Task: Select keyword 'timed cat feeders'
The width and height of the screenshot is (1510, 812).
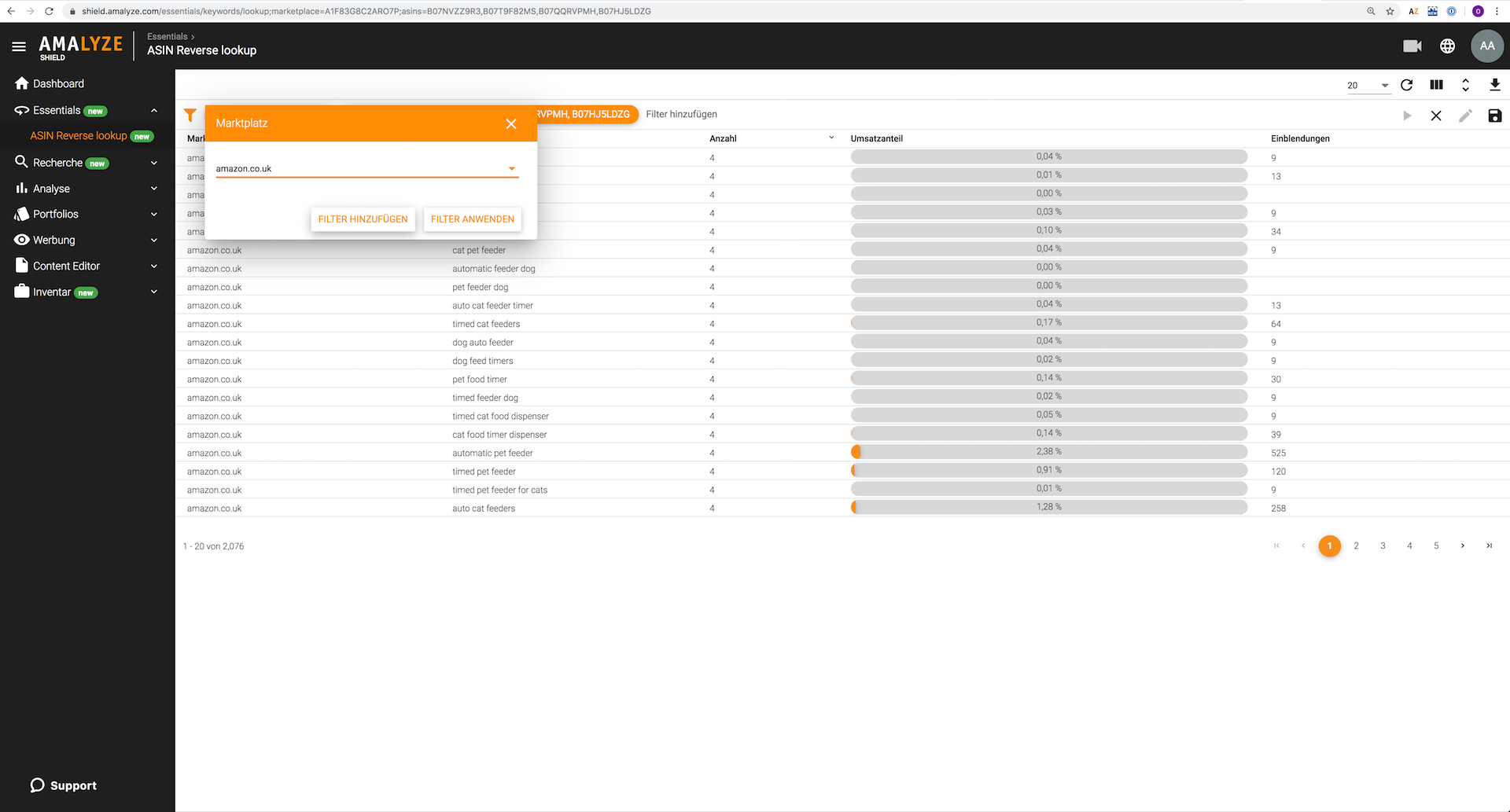Action: click(486, 324)
